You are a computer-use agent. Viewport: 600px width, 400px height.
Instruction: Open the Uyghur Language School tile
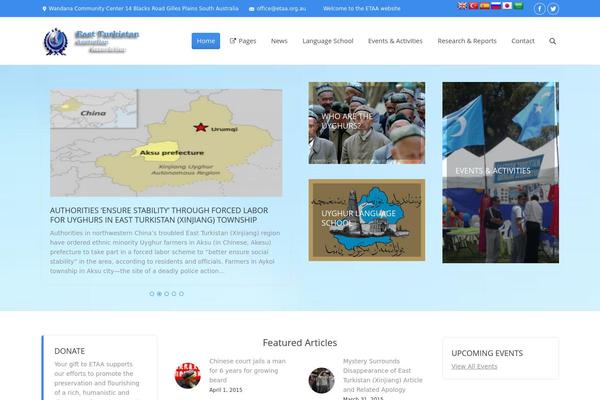pyautogui.click(x=367, y=220)
